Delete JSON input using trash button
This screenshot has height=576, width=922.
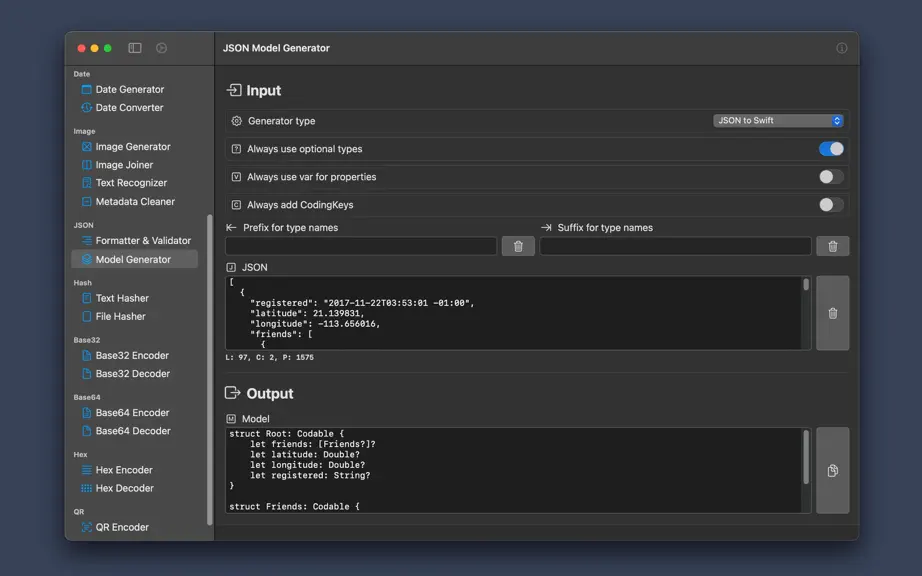832,313
